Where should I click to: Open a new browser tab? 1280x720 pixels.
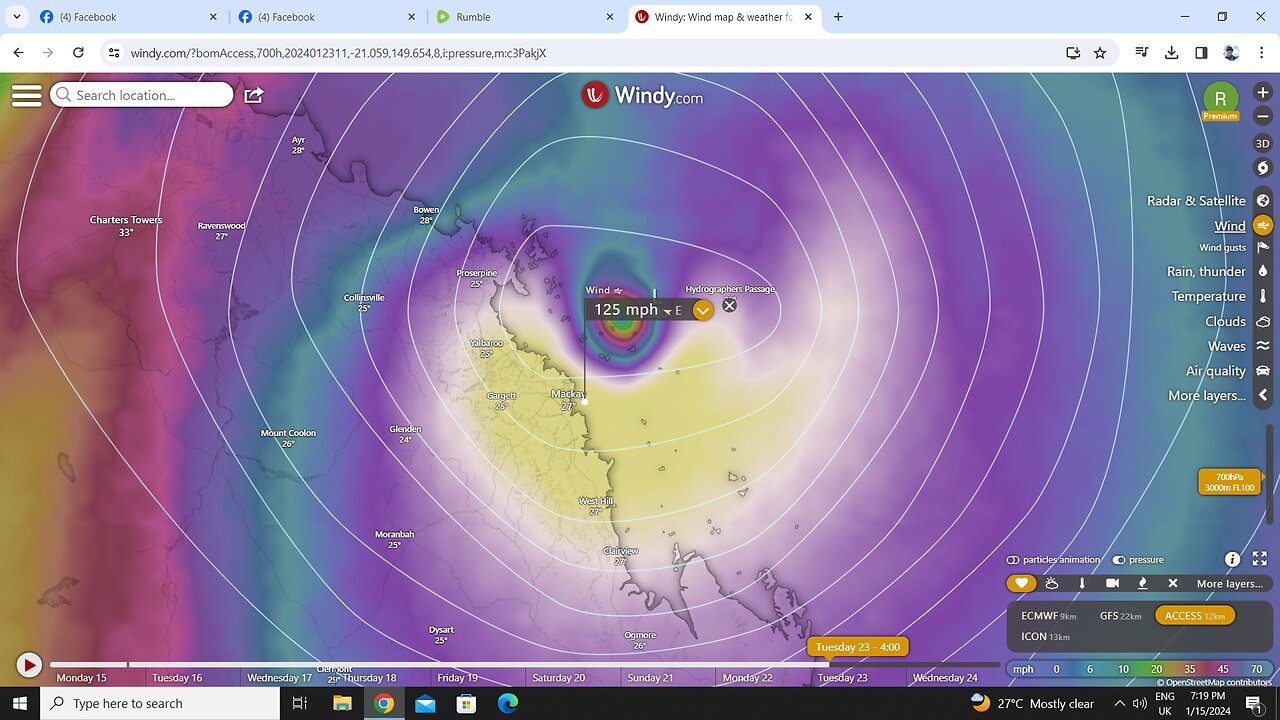[838, 17]
